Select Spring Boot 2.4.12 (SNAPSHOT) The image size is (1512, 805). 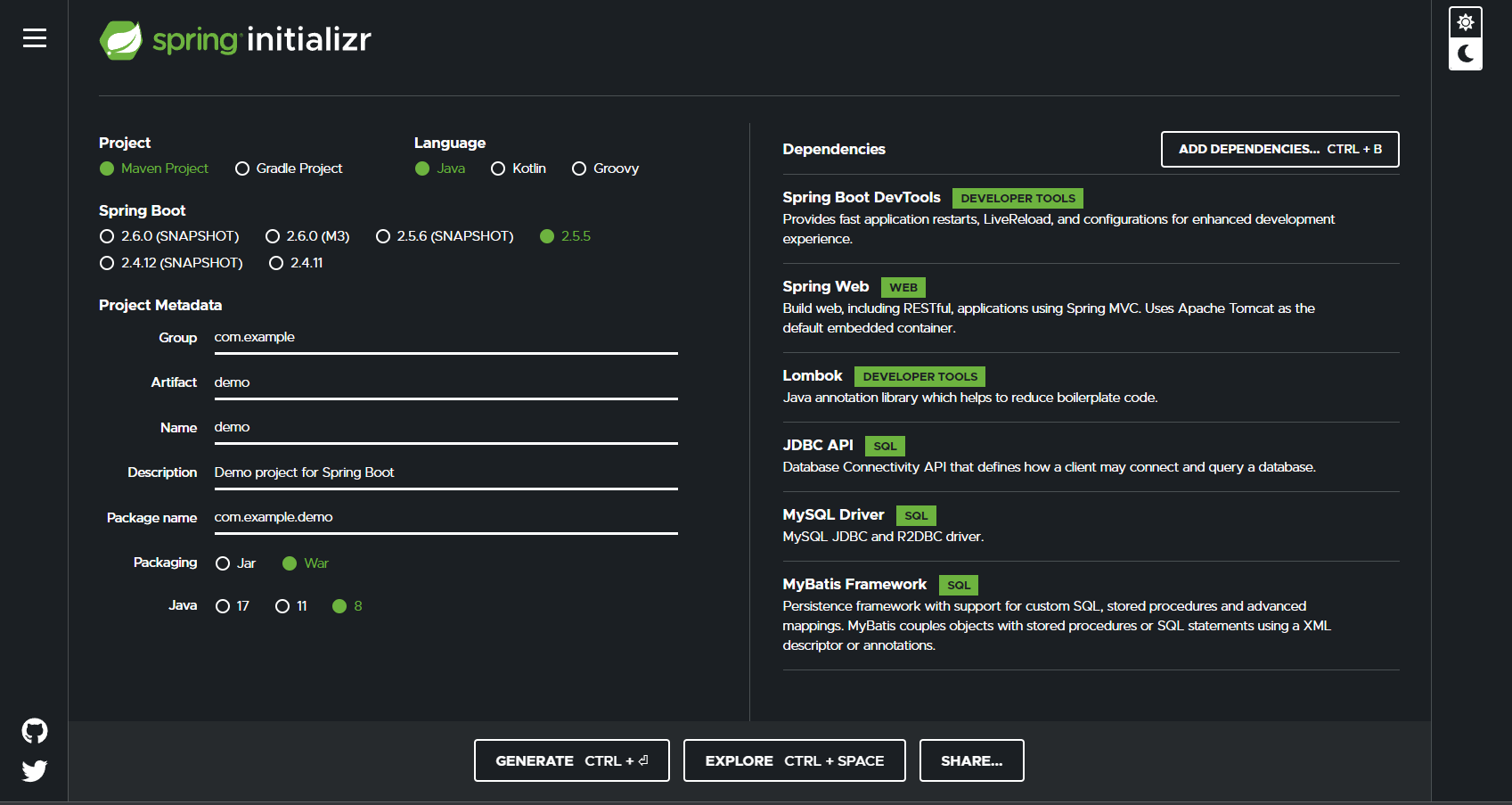point(171,263)
